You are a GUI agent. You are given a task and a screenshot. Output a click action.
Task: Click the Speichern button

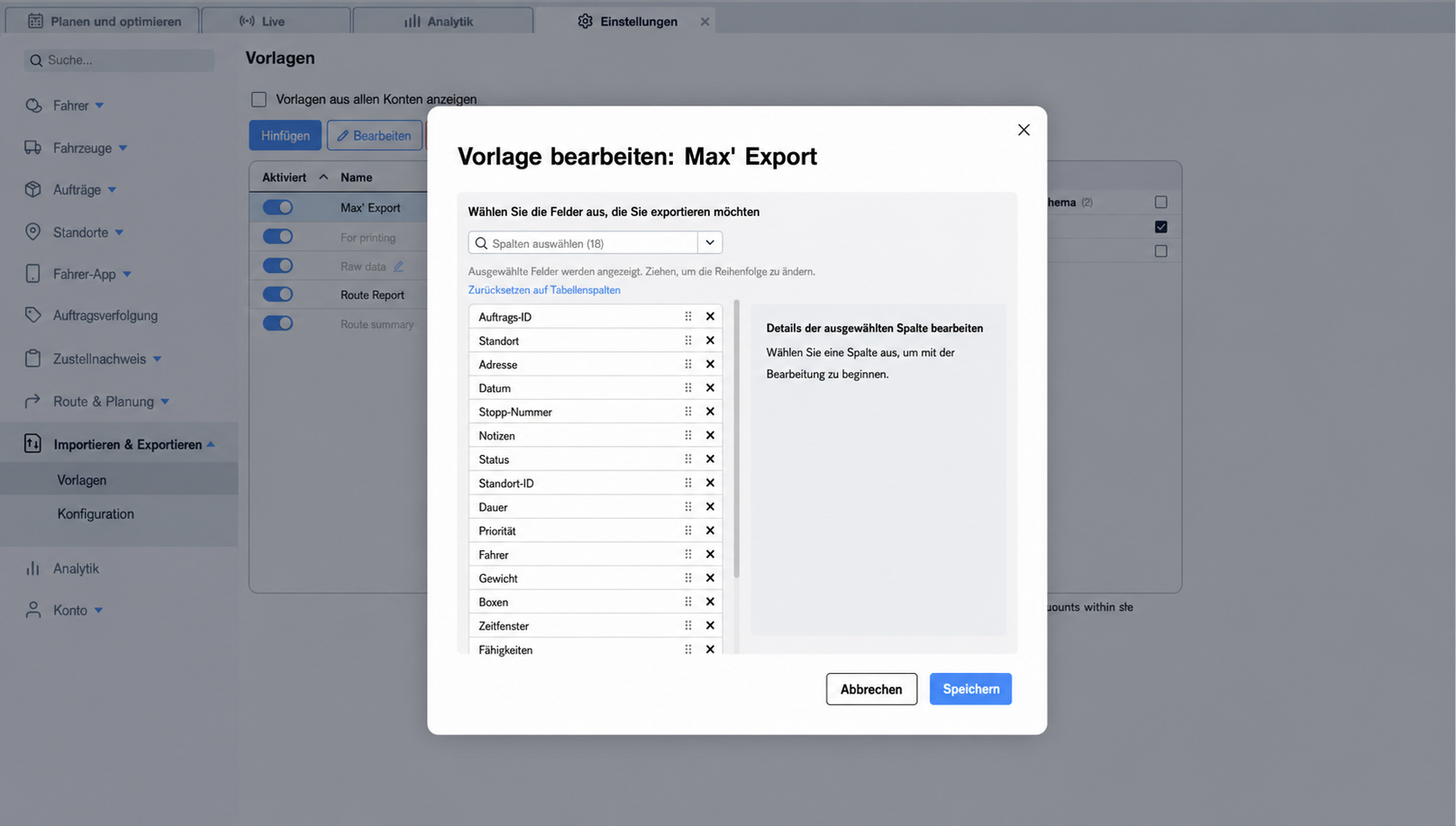[x=970, y=689]
